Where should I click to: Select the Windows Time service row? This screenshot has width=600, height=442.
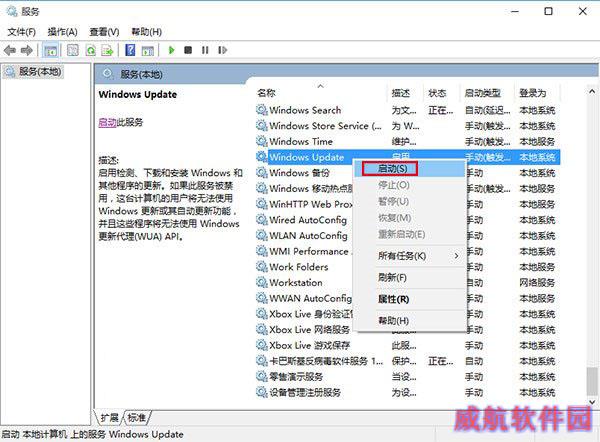coord(408,142)
